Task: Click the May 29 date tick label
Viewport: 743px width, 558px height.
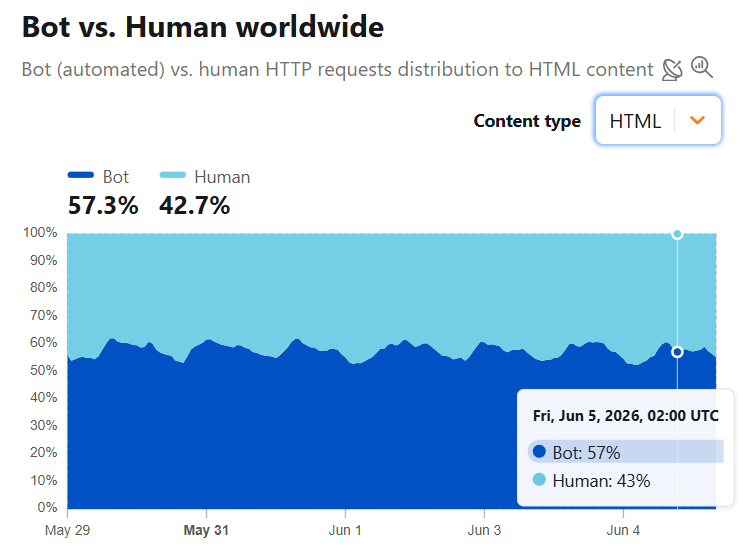Action: tap(67, 530)
